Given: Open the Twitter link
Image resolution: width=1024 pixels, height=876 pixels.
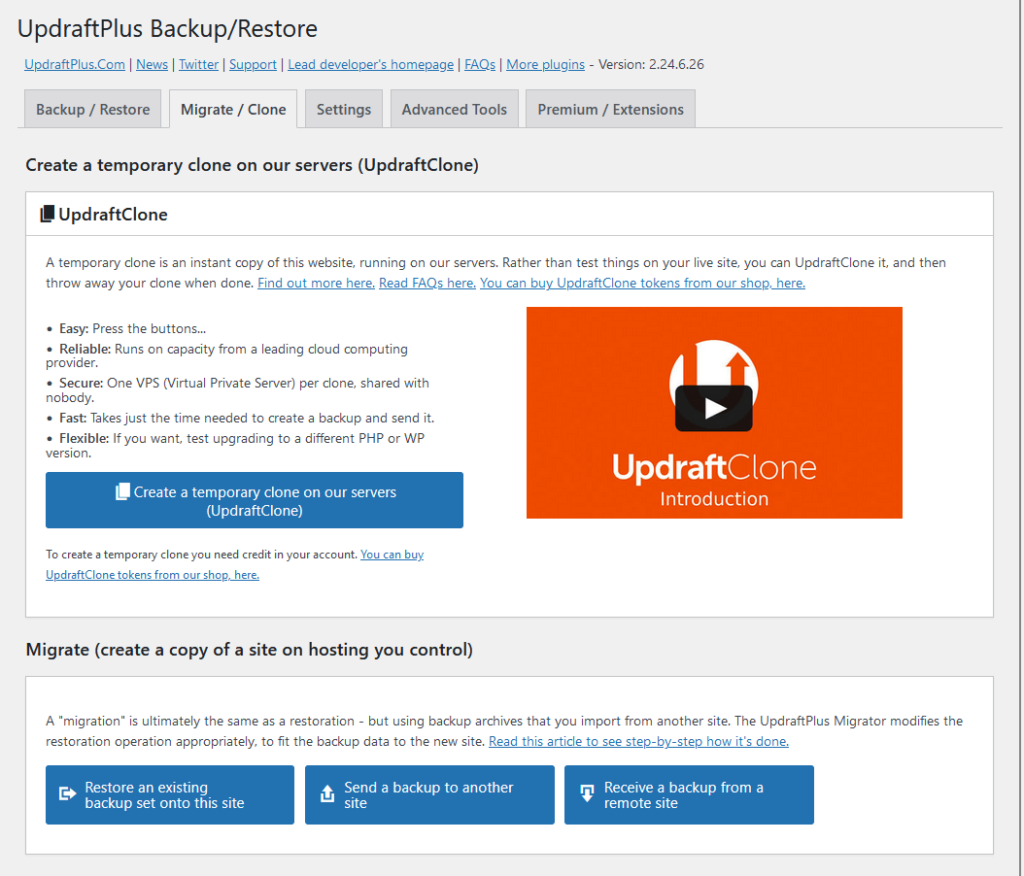Looking at the screenshot, I should point(199,64).
